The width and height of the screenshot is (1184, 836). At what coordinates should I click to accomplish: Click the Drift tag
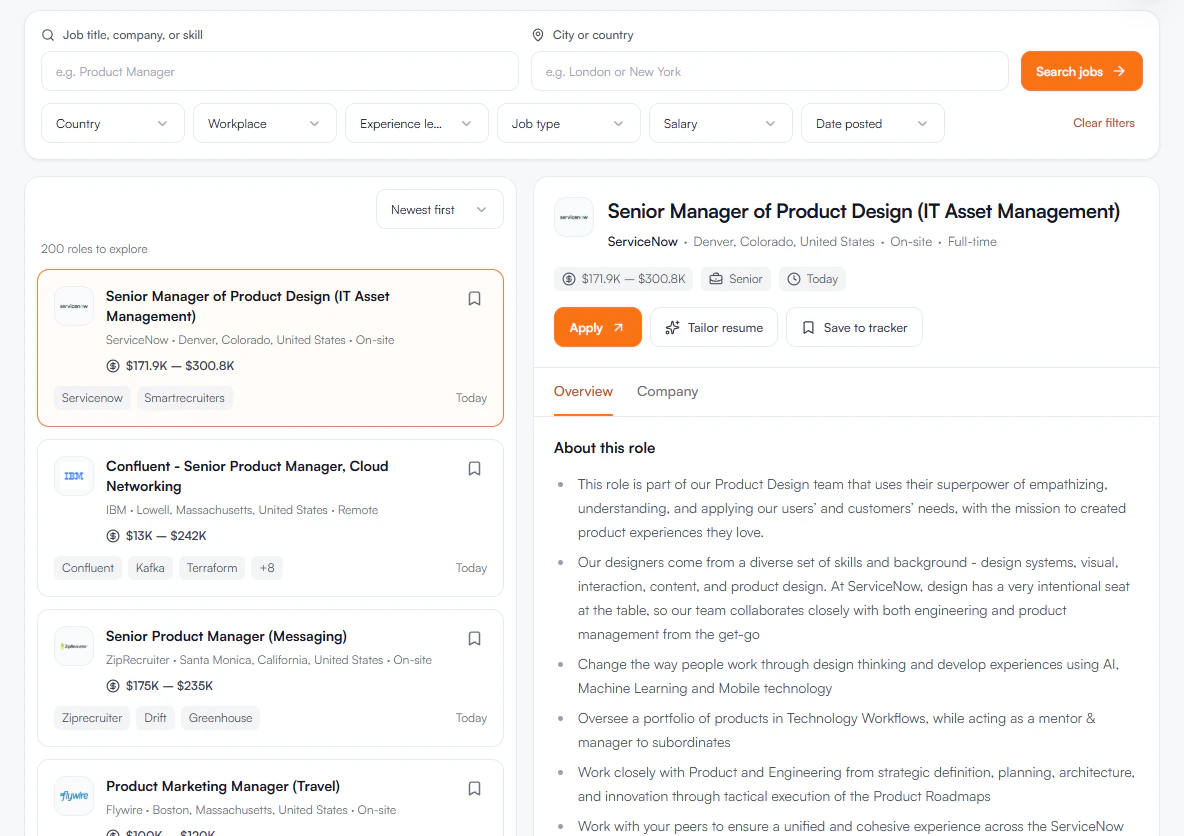point(156,718)
